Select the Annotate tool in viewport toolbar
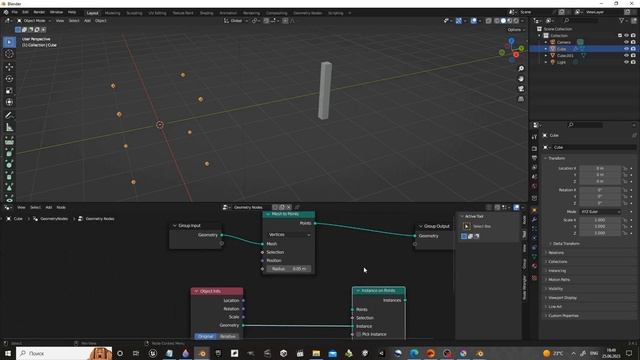Viewport: 640px width, 360px height. (9, 116)
